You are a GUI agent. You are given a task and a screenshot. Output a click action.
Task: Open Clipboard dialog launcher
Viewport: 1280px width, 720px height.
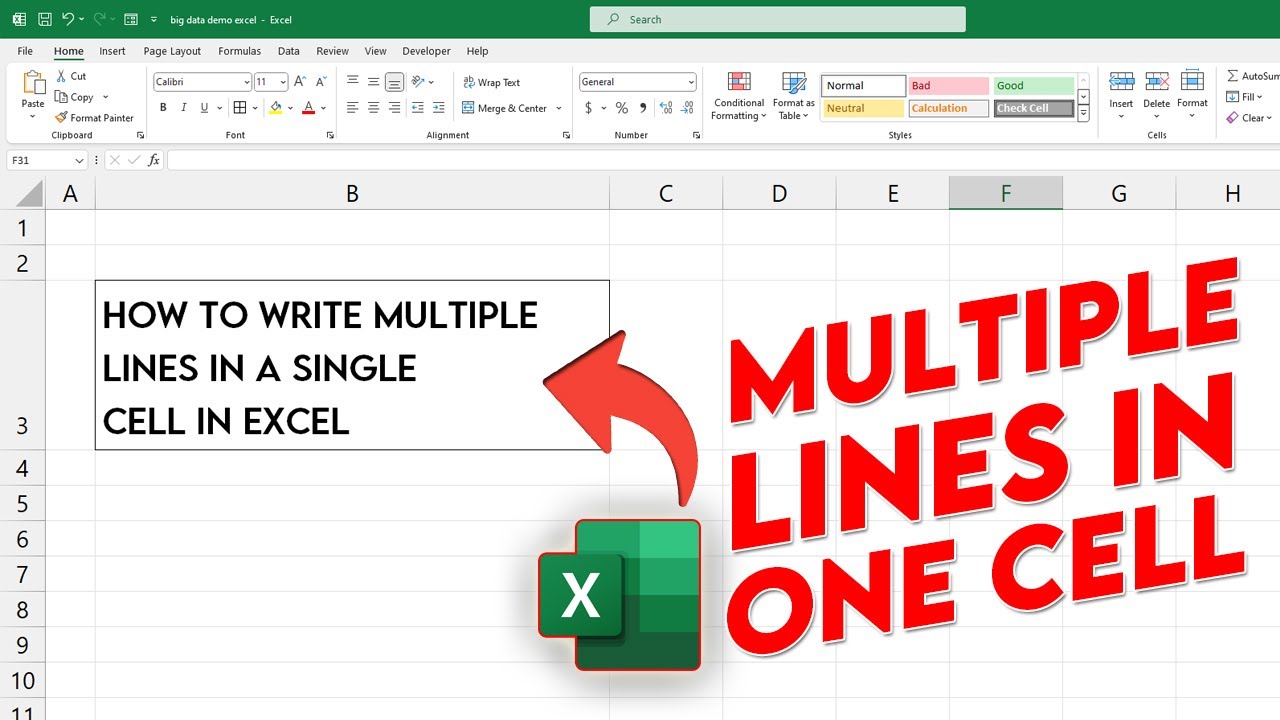point(140,135)
